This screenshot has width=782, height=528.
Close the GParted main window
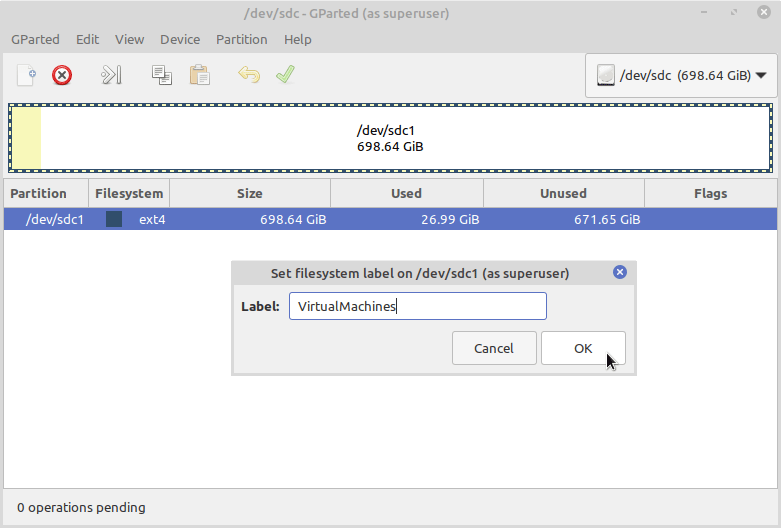tap(764, 12)
